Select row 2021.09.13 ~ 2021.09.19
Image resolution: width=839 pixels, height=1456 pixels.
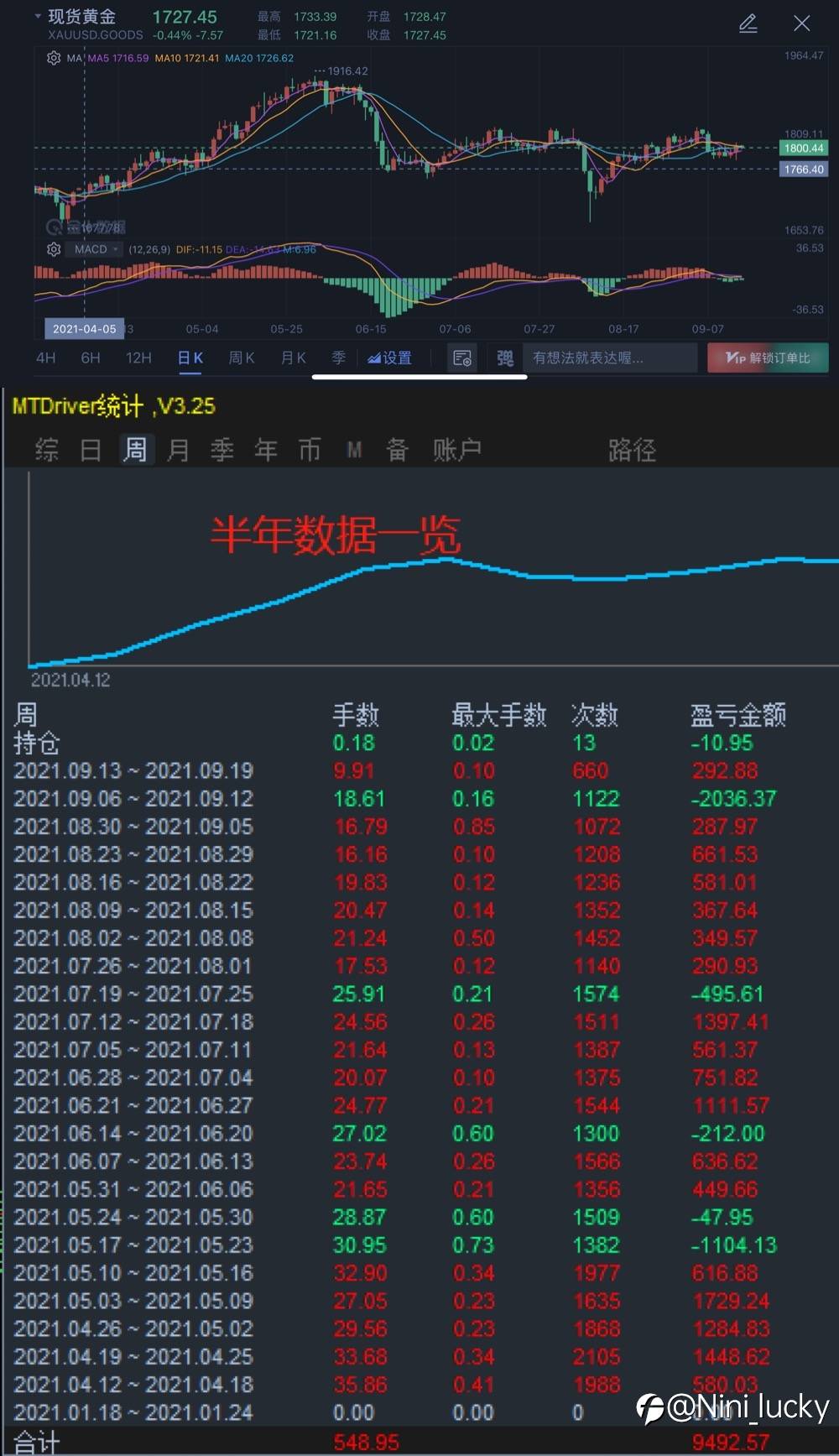tap(419, 770)
